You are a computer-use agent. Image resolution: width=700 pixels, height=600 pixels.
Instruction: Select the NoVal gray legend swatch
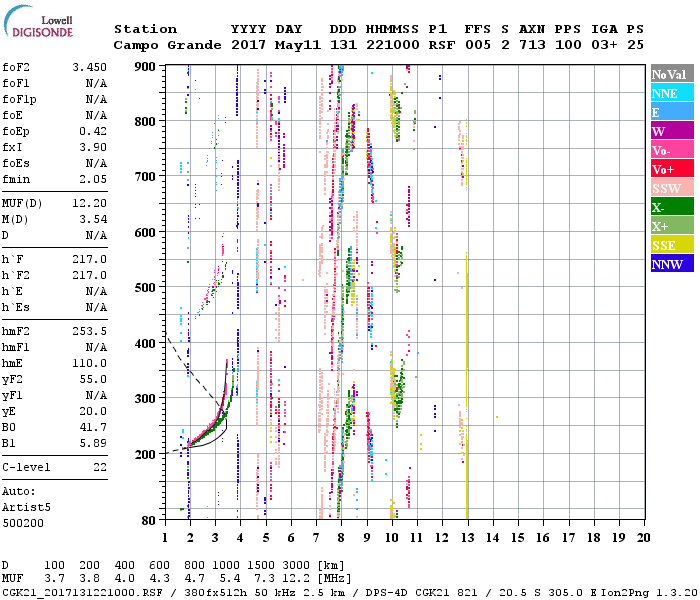(x=671, y=74)
